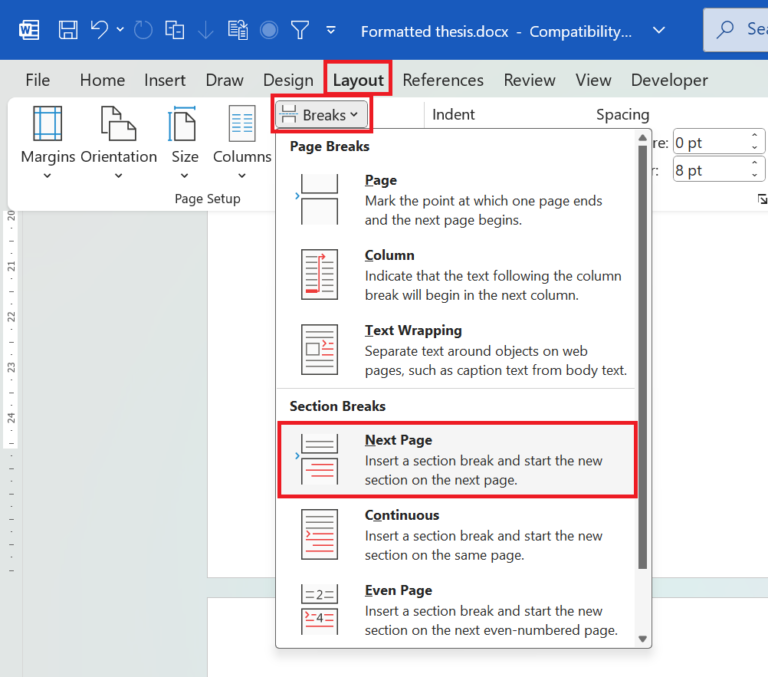The width and height of the screenshot is (768, 677).
Task: Click the Even Page section icon
Action: click(x=319, y=609)
